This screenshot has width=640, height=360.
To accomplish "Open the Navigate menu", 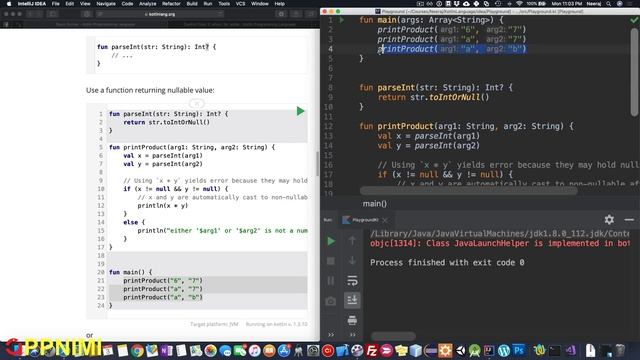I will (106, 4).
